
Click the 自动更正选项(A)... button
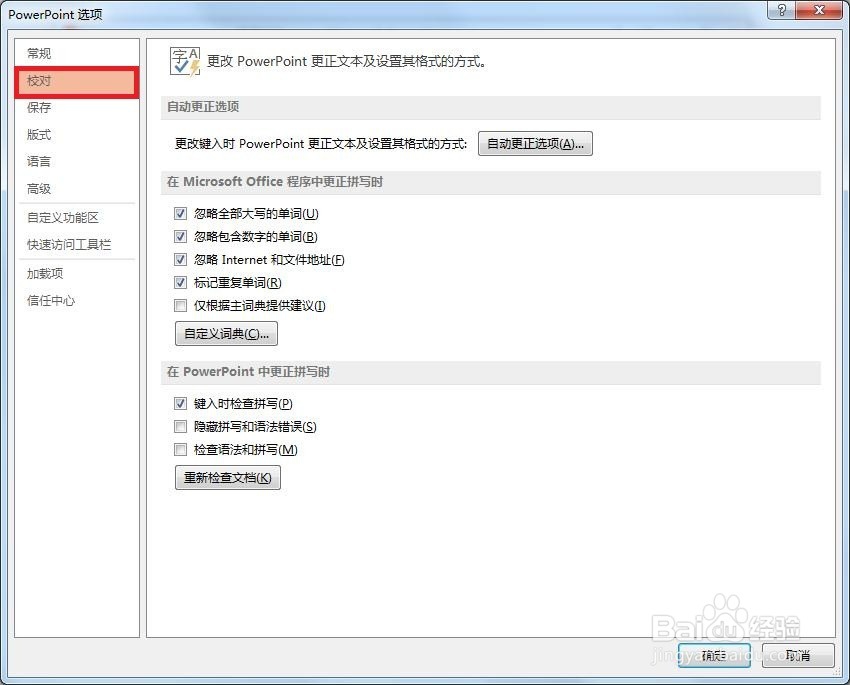pos(535,144)
